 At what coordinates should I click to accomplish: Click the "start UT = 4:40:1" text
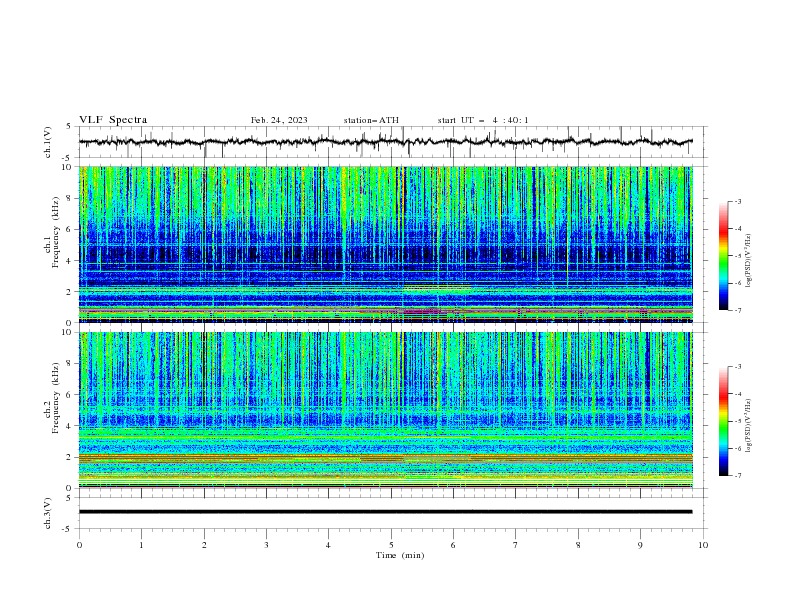483,120
